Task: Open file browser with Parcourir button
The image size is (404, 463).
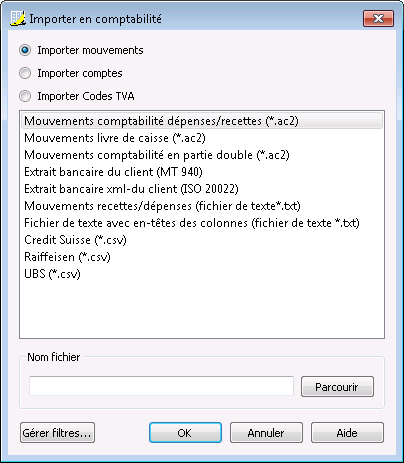Action: point(337,387)
